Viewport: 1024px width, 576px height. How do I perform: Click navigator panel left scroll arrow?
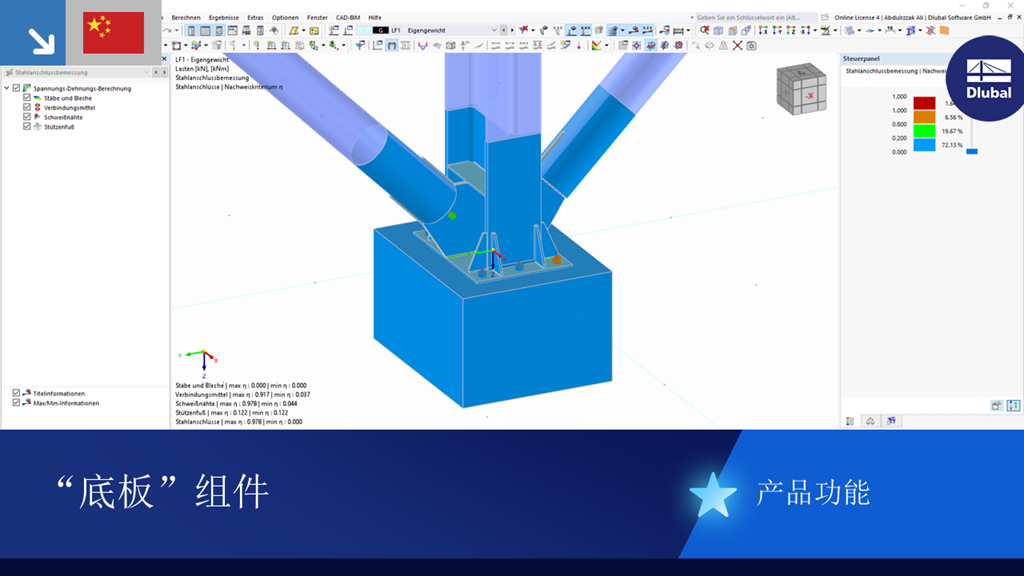pos(156,72)
